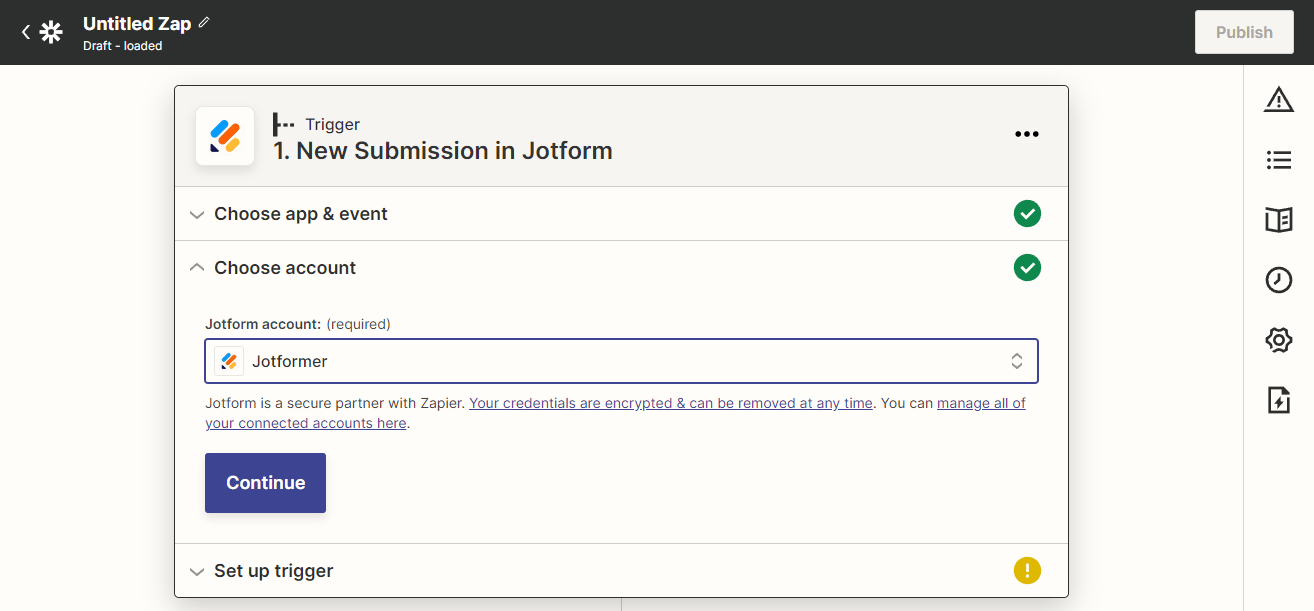Image resolution: width=1314 pixels, height=611 pixels.
Task: Open the Zap outline list icon
Action: pyautogui.click(x=1278, y=160)
